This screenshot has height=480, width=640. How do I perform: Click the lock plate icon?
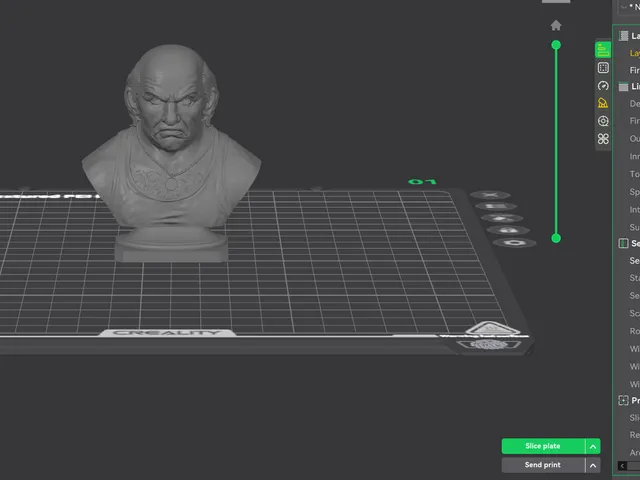508,230
